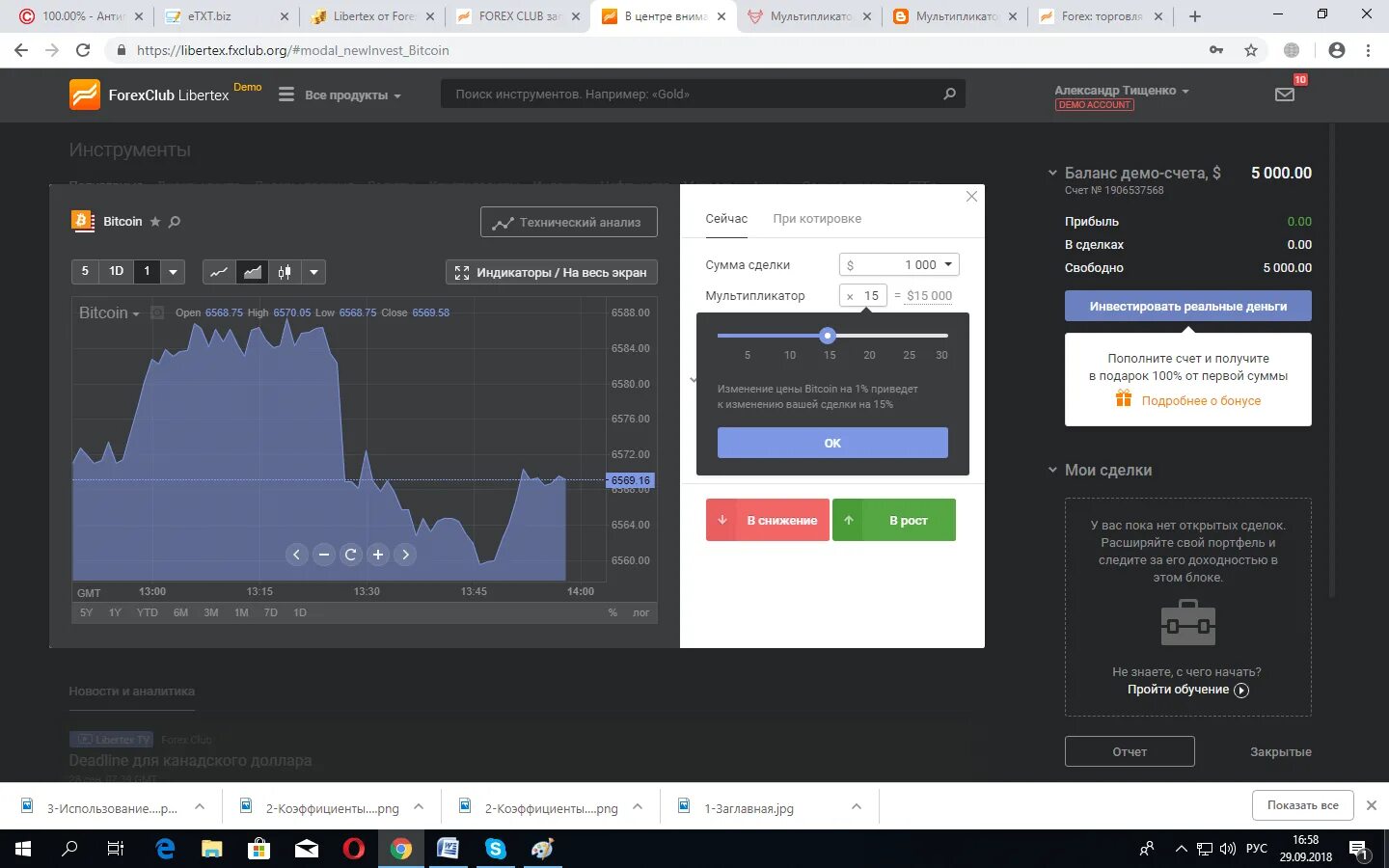Screen dimensions: 1389x868
Task: Open options for the 1-Заглавная.jpg download
Action: pyautogui.click(x=856, y=806)
